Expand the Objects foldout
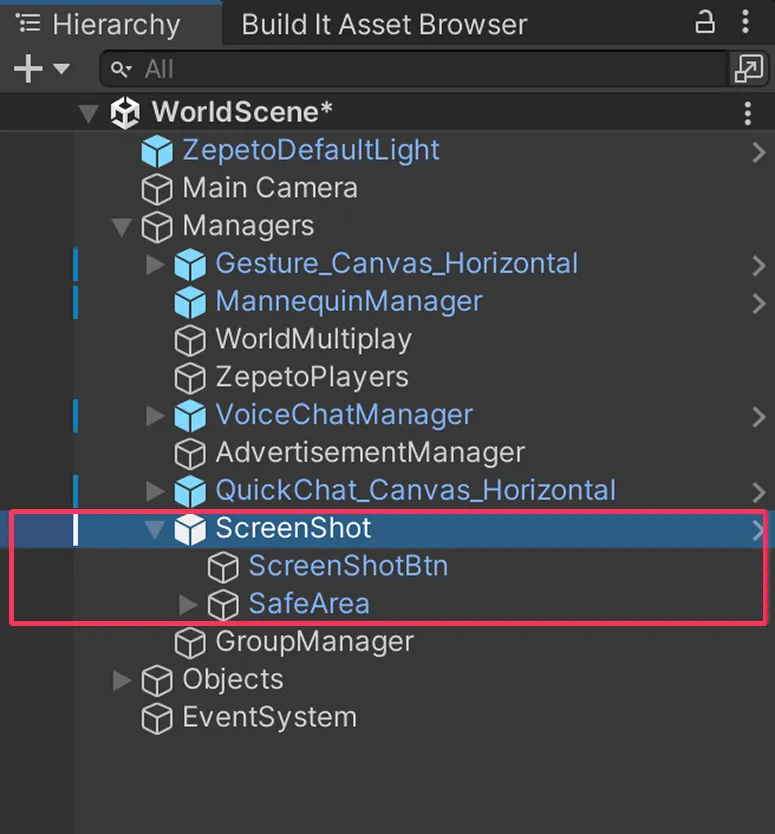The image size is (775, 834). pyautogui.click(x=122, y=680)
